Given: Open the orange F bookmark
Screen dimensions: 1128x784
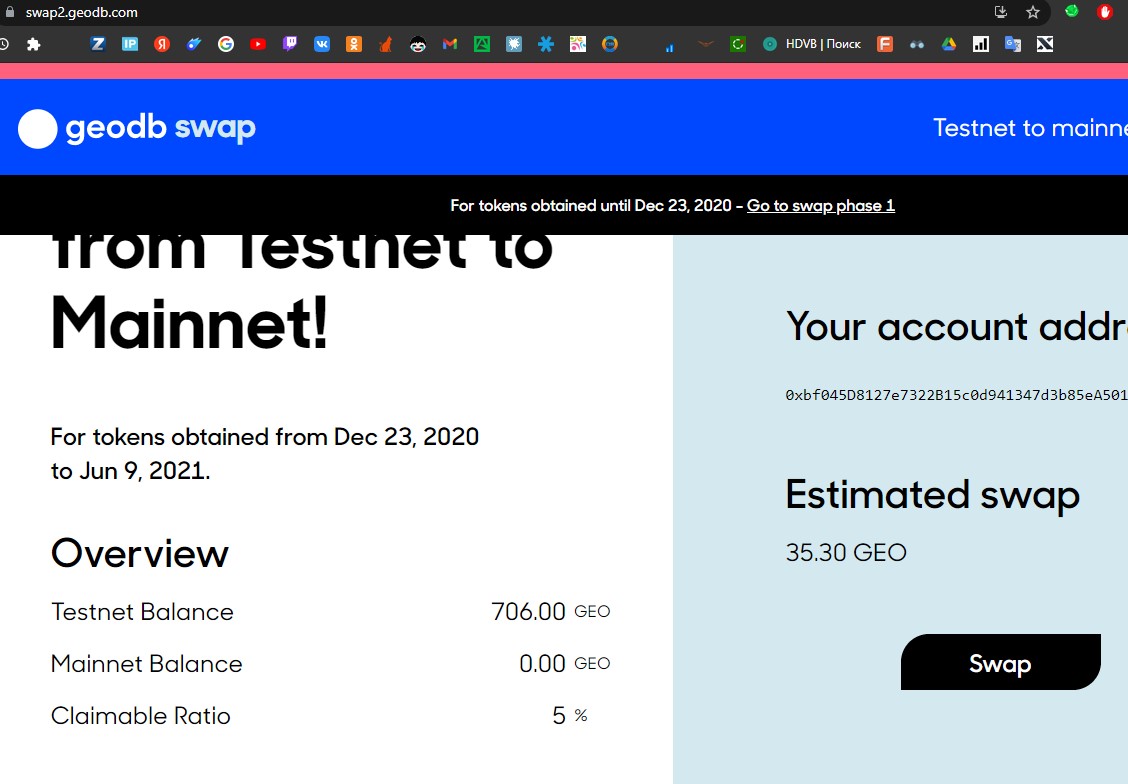Looking at the screenshot, I should coord(885,45).
